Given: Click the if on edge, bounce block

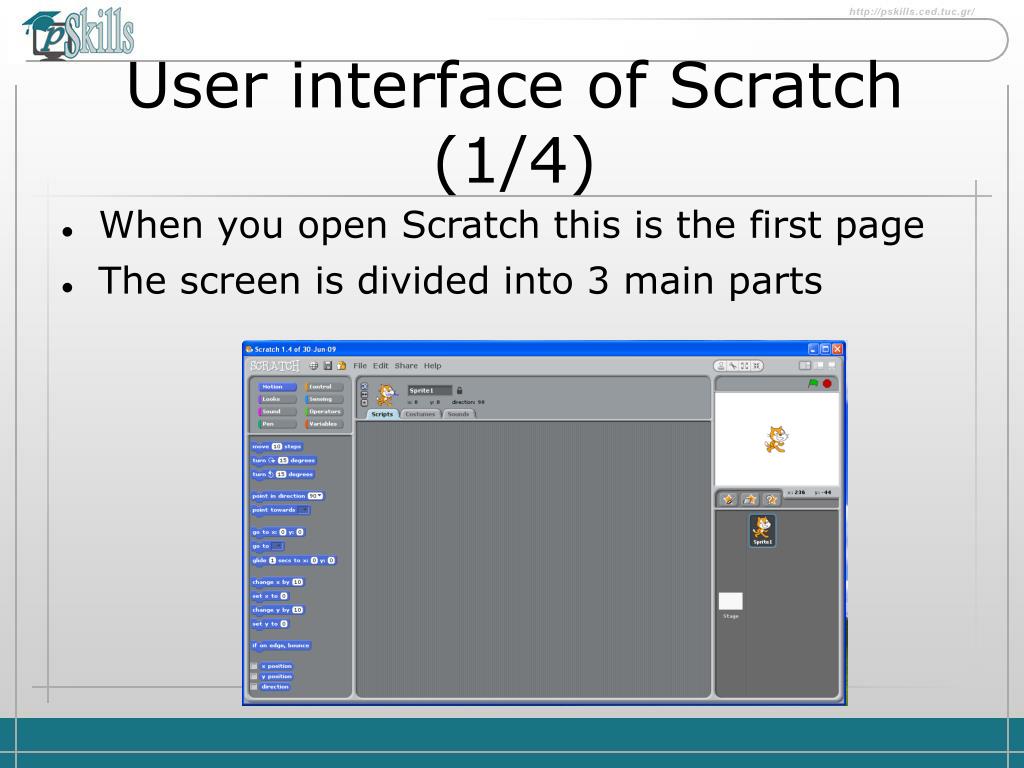Looking at the screenshot, I should [281, 645].
